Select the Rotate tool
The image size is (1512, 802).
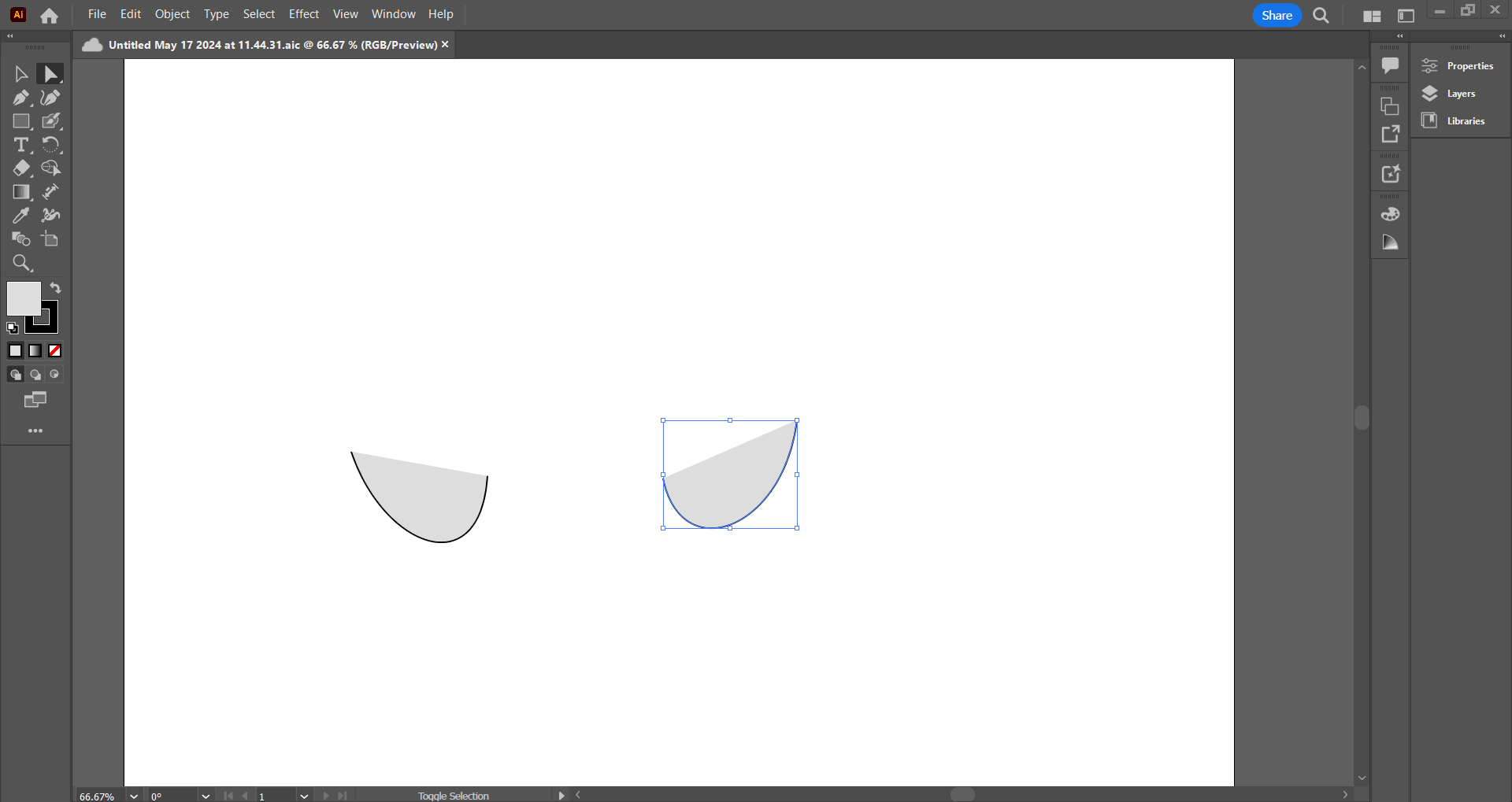pos(50,145)
